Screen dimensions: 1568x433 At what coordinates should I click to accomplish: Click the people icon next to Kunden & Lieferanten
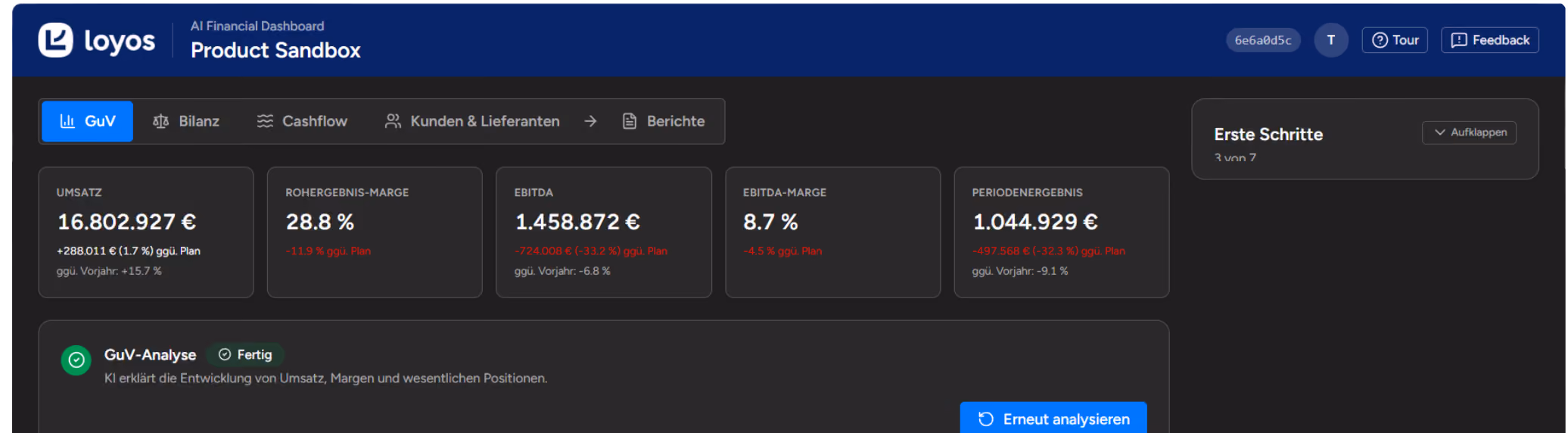pyautogui.click(x=393, y=121)
